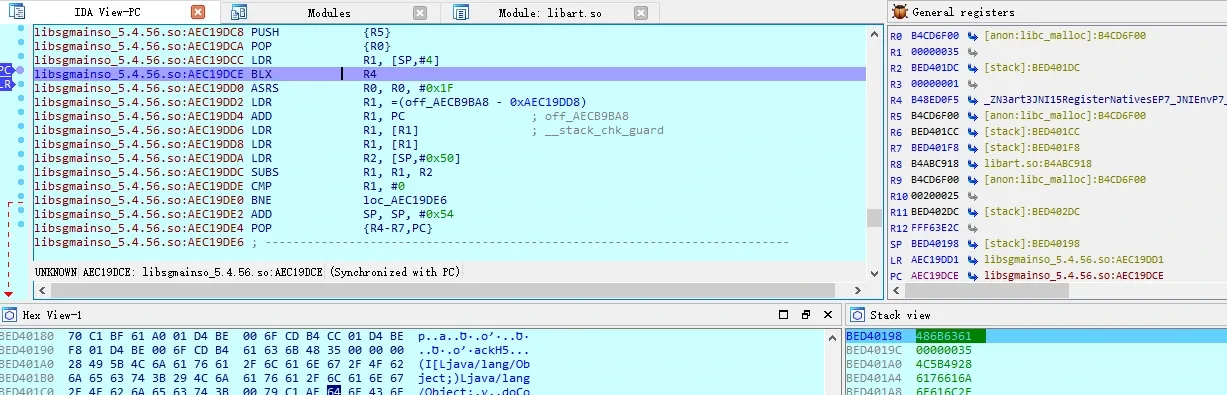Click the Hex View-1 panel icon
The height and width of the screenshot is (395, 1227).
(x=10, y=315)
